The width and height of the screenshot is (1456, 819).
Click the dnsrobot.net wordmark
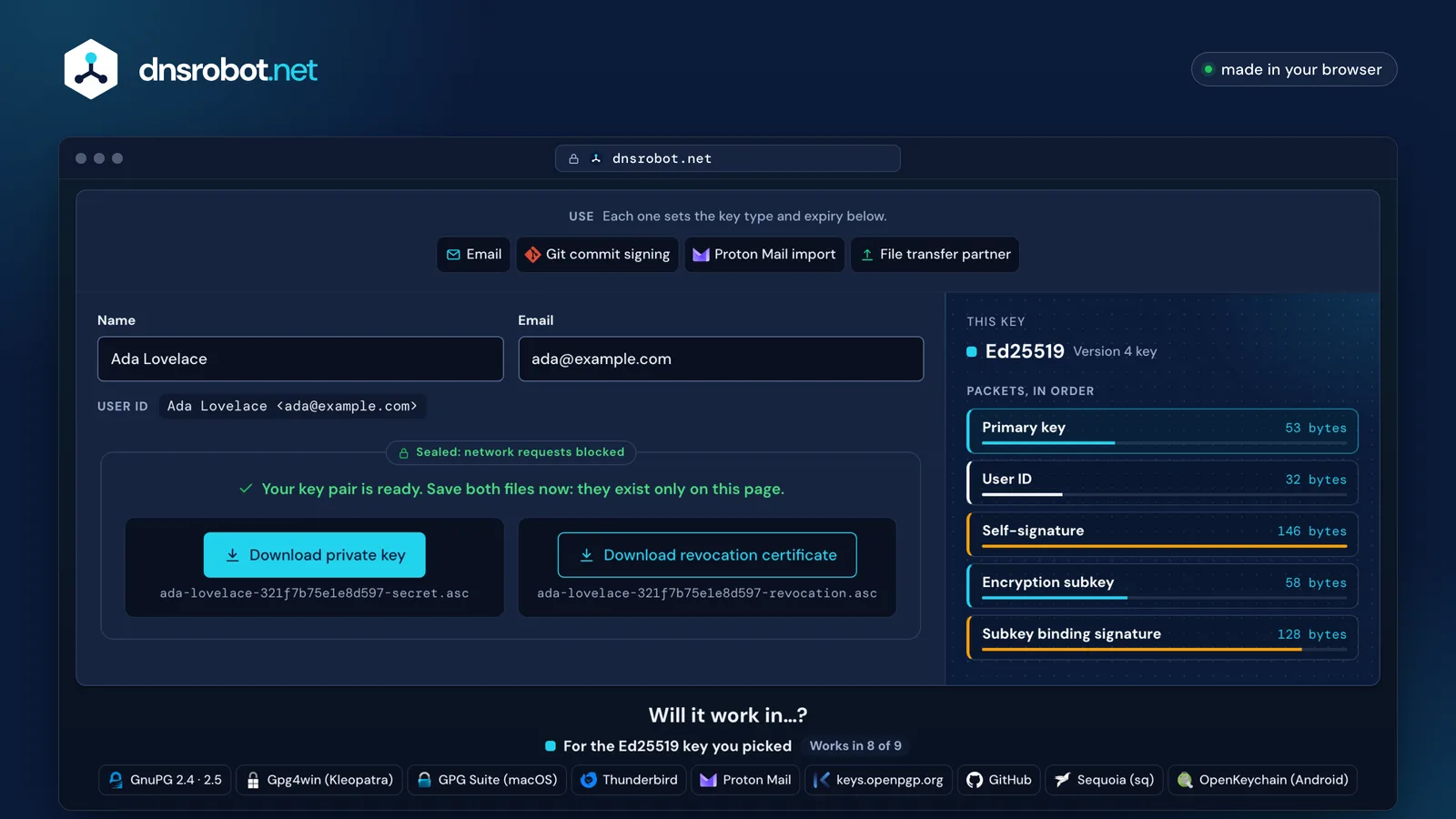click(228, 70)
